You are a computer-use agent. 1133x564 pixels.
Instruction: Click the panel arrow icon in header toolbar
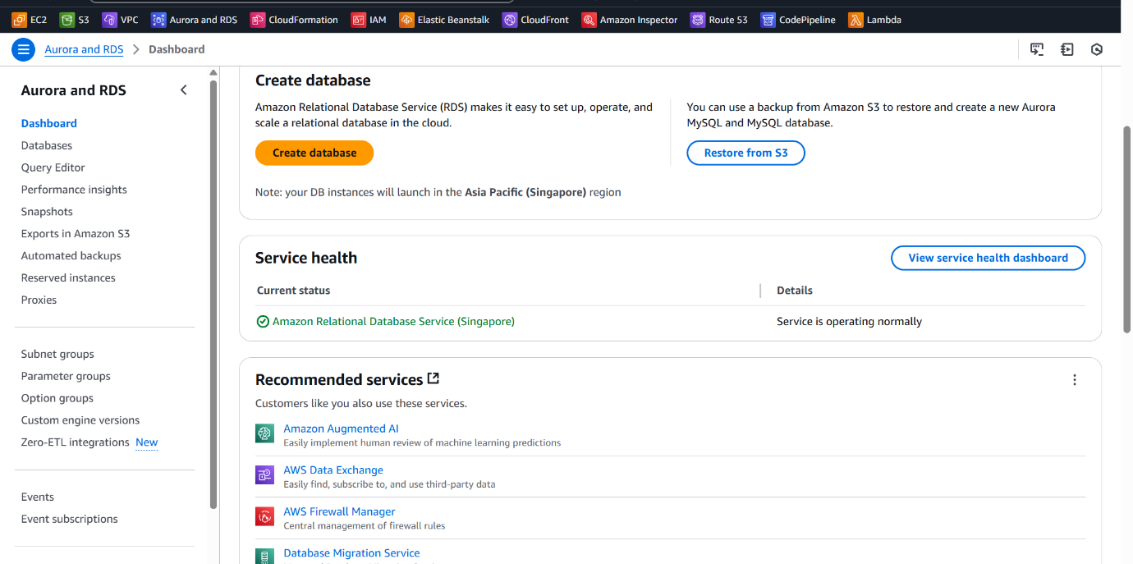tap(1067, 50)
